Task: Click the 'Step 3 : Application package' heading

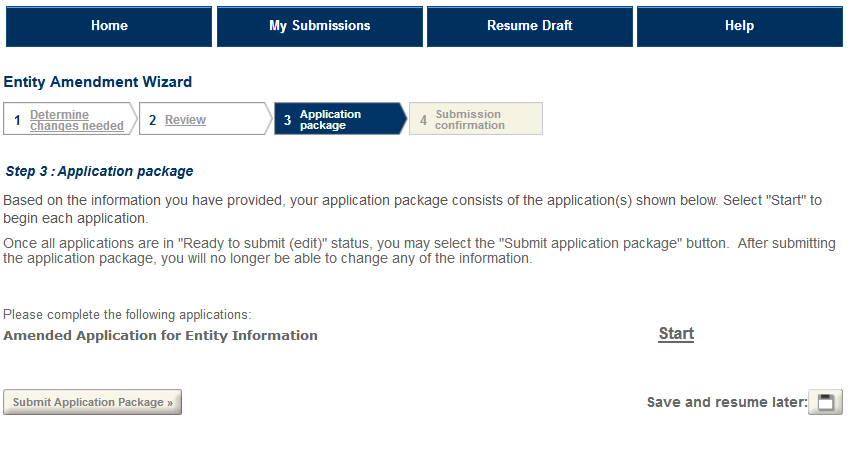Action: point(99,171)
